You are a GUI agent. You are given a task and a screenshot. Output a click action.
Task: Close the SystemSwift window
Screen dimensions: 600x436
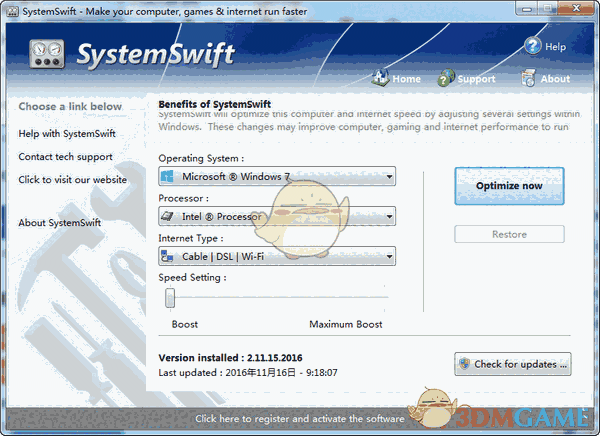576,8
